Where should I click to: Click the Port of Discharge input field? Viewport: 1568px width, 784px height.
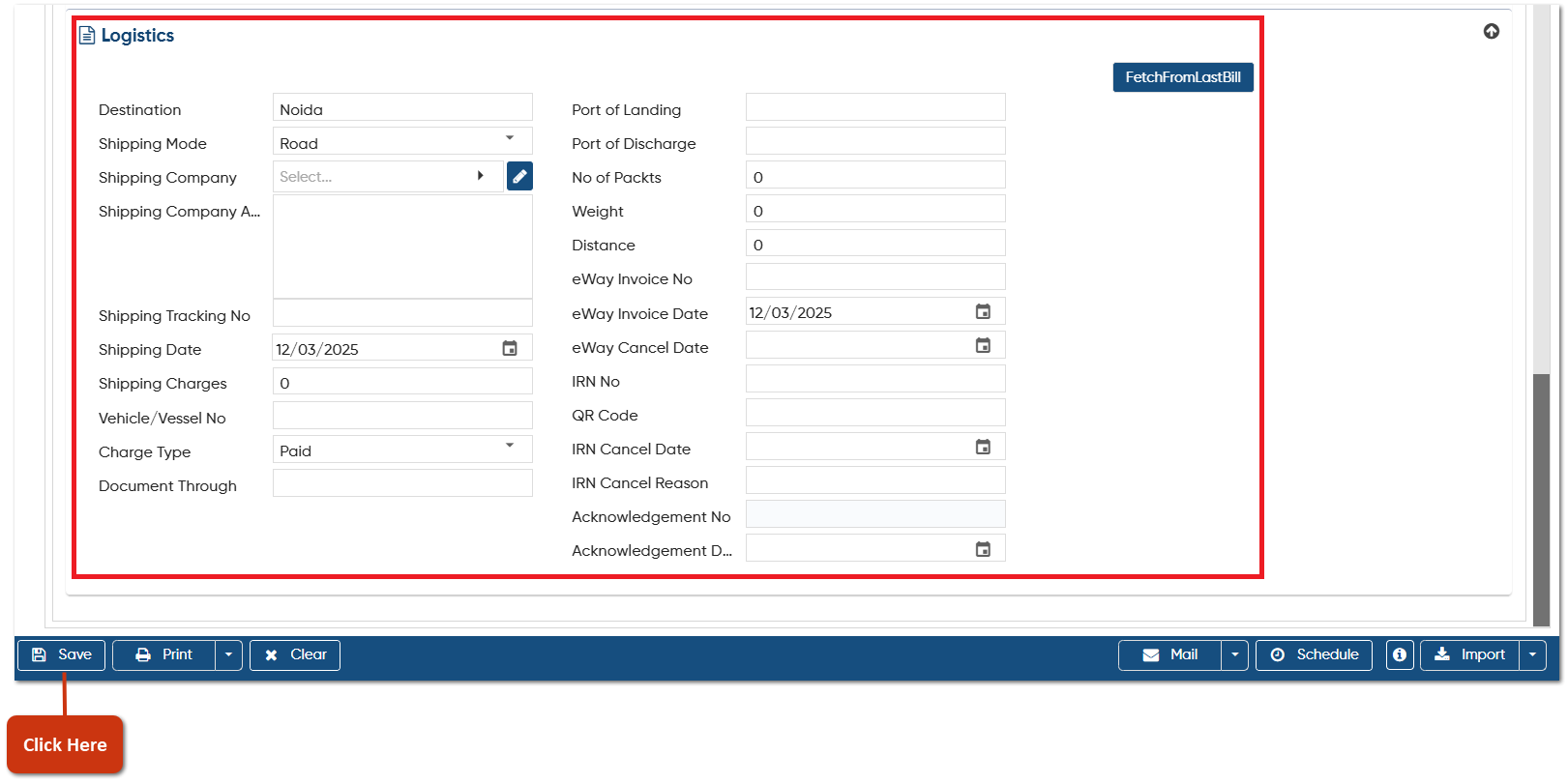click(x=875, y=141)
